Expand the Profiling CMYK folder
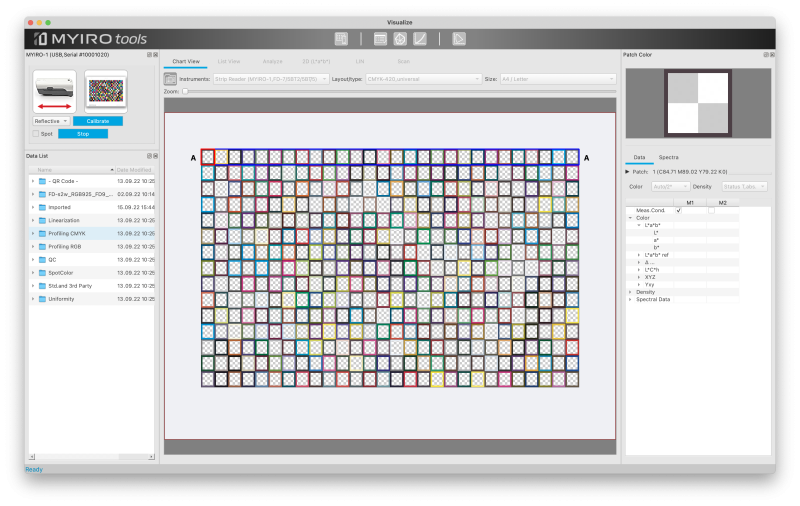The width and height of the screenshot is (800, 506). [32, 233]
